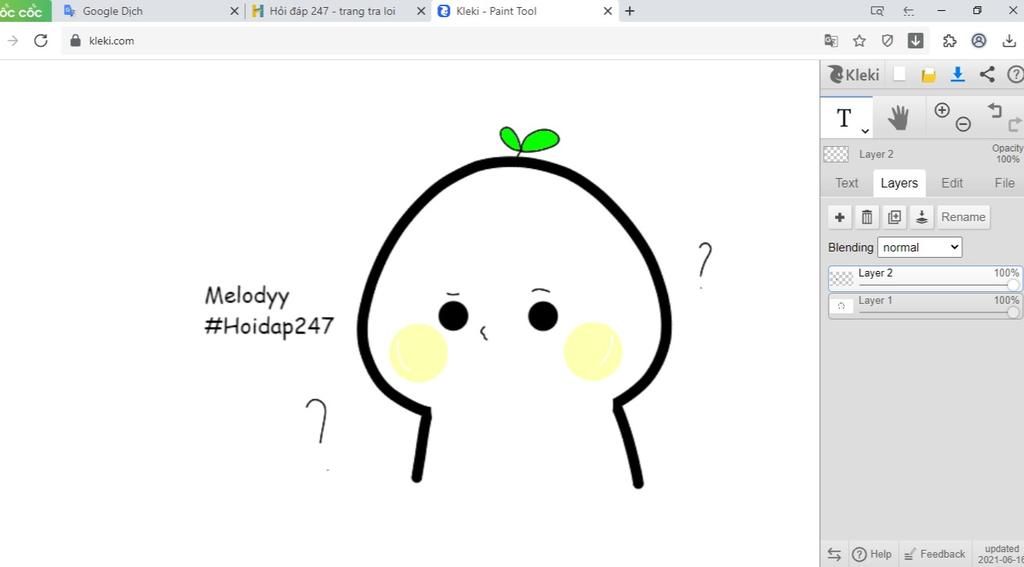Switch to the File tab
Viewport: 1024px width, 567px height.
[1004, 183]
